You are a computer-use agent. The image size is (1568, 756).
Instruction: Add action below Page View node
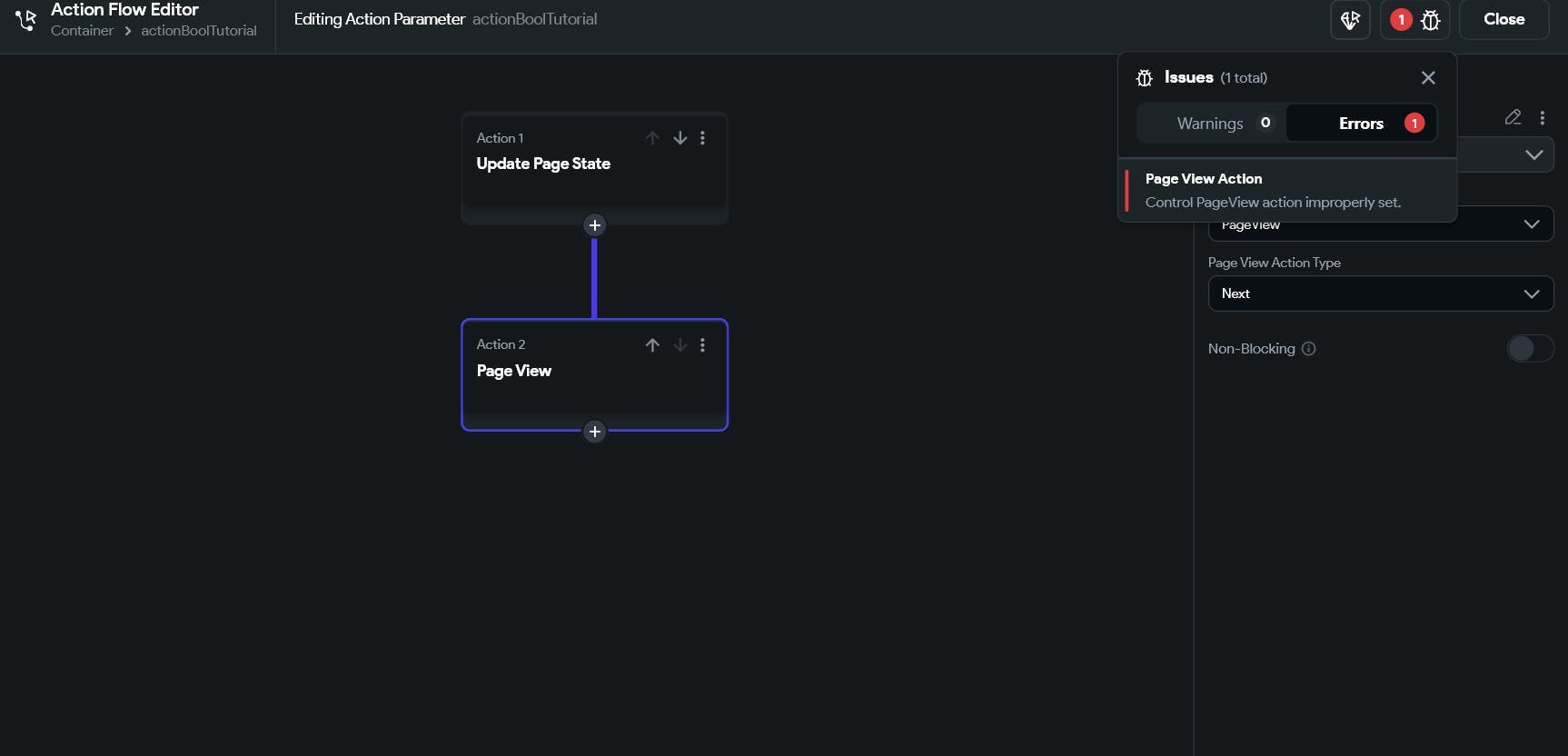tap(594, 432)
